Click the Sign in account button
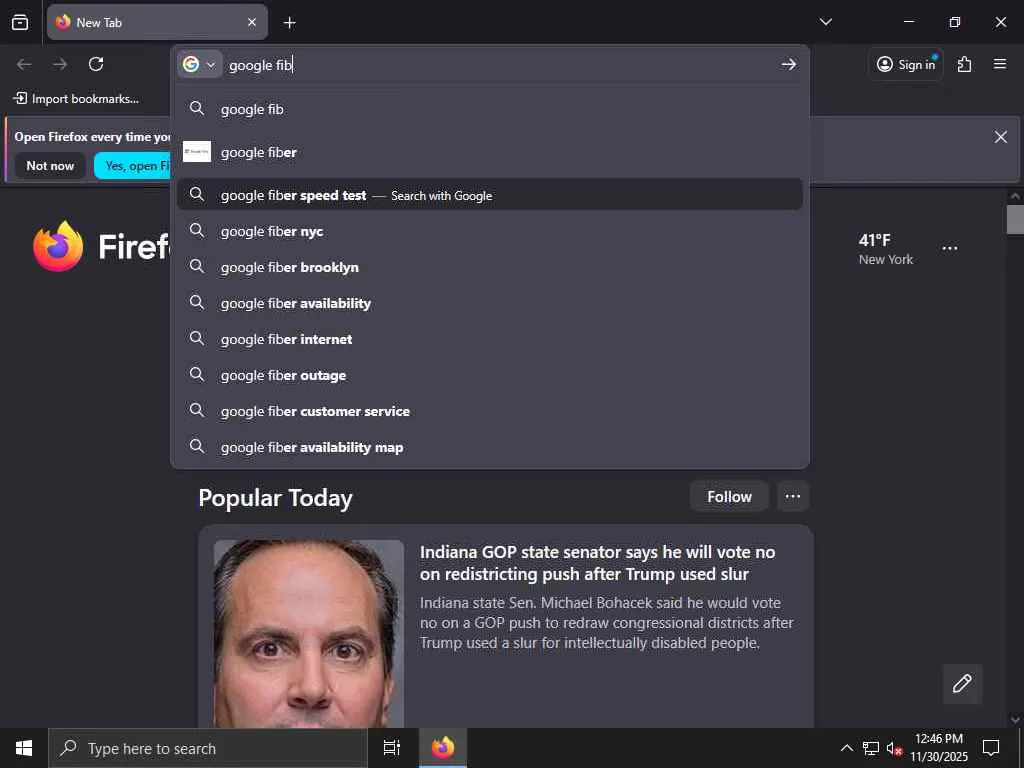1024x768 pixels. [x=906, y=64]
